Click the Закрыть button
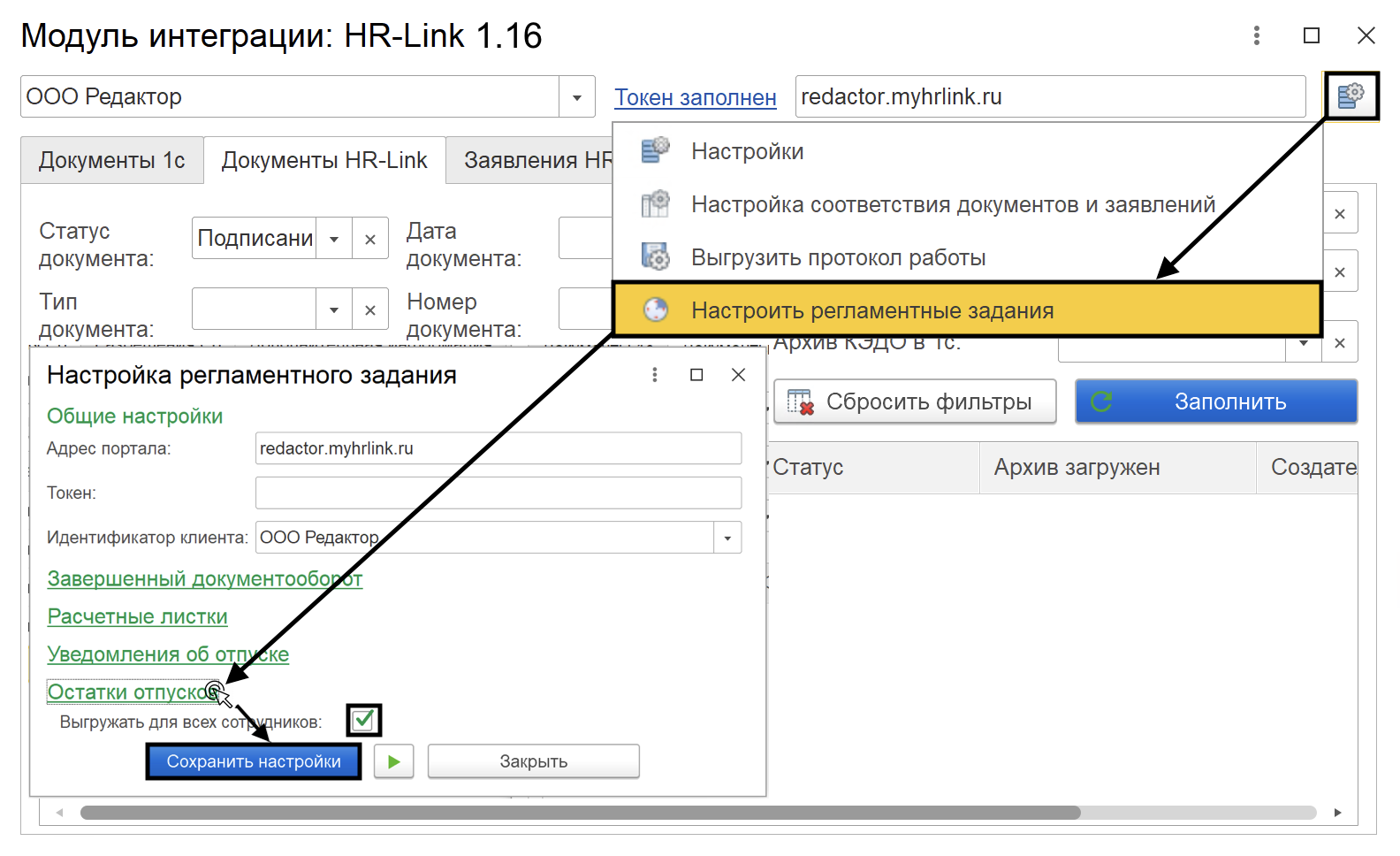 pos(534,761)
